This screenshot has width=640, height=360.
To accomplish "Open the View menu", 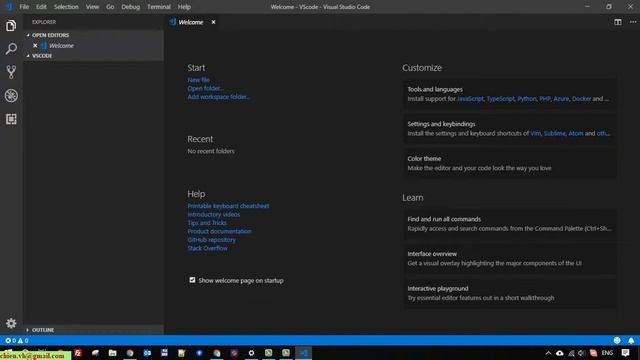I will [92, 7].
